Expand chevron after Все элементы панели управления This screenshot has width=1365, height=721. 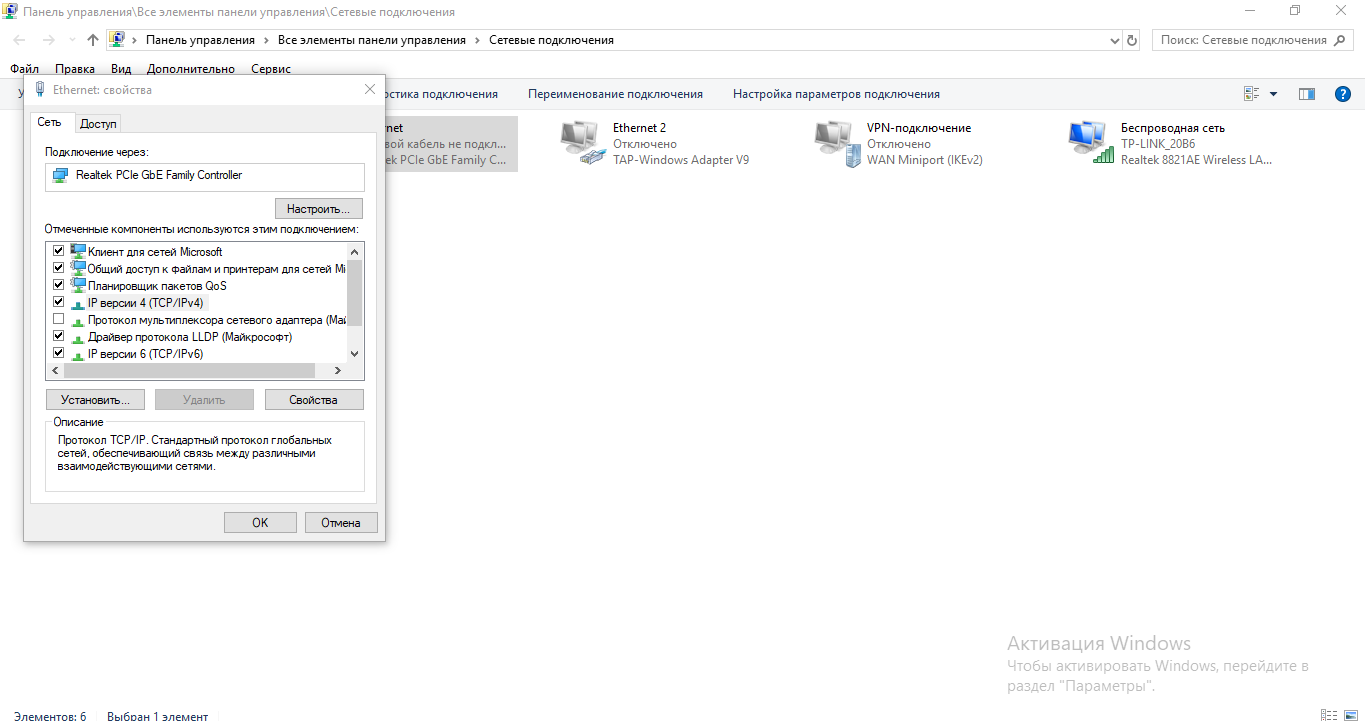[477, 40]
